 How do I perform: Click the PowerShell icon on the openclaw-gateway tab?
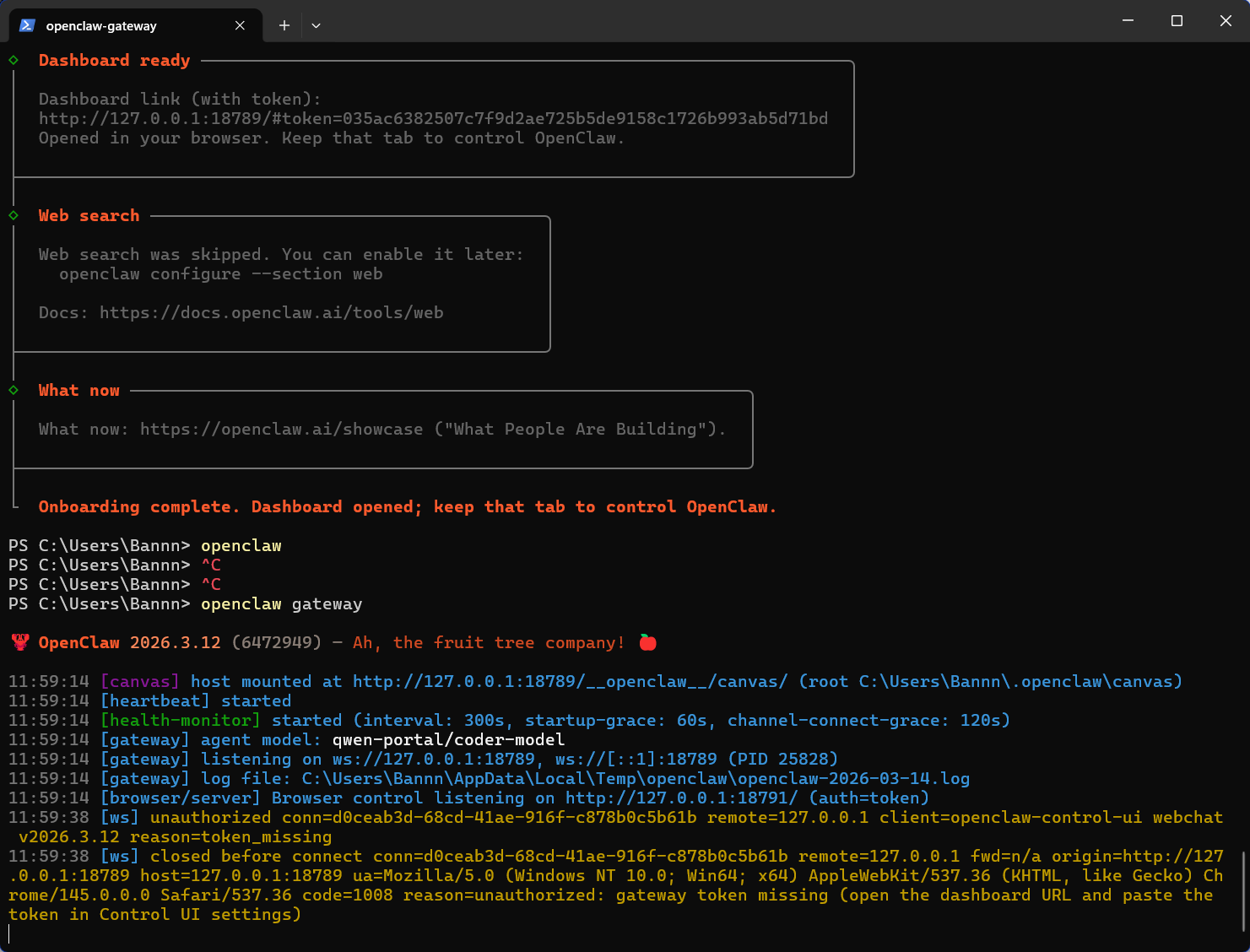pyautogui.click(x=27, y=25)
